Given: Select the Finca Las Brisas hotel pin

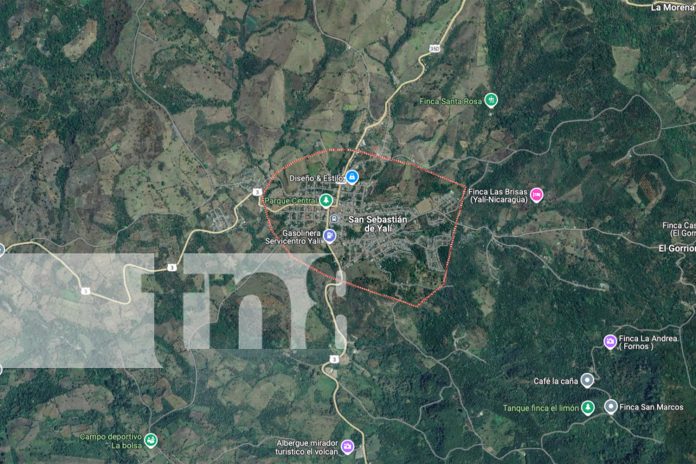Looking at the screenshot, I should click(537, 194).
